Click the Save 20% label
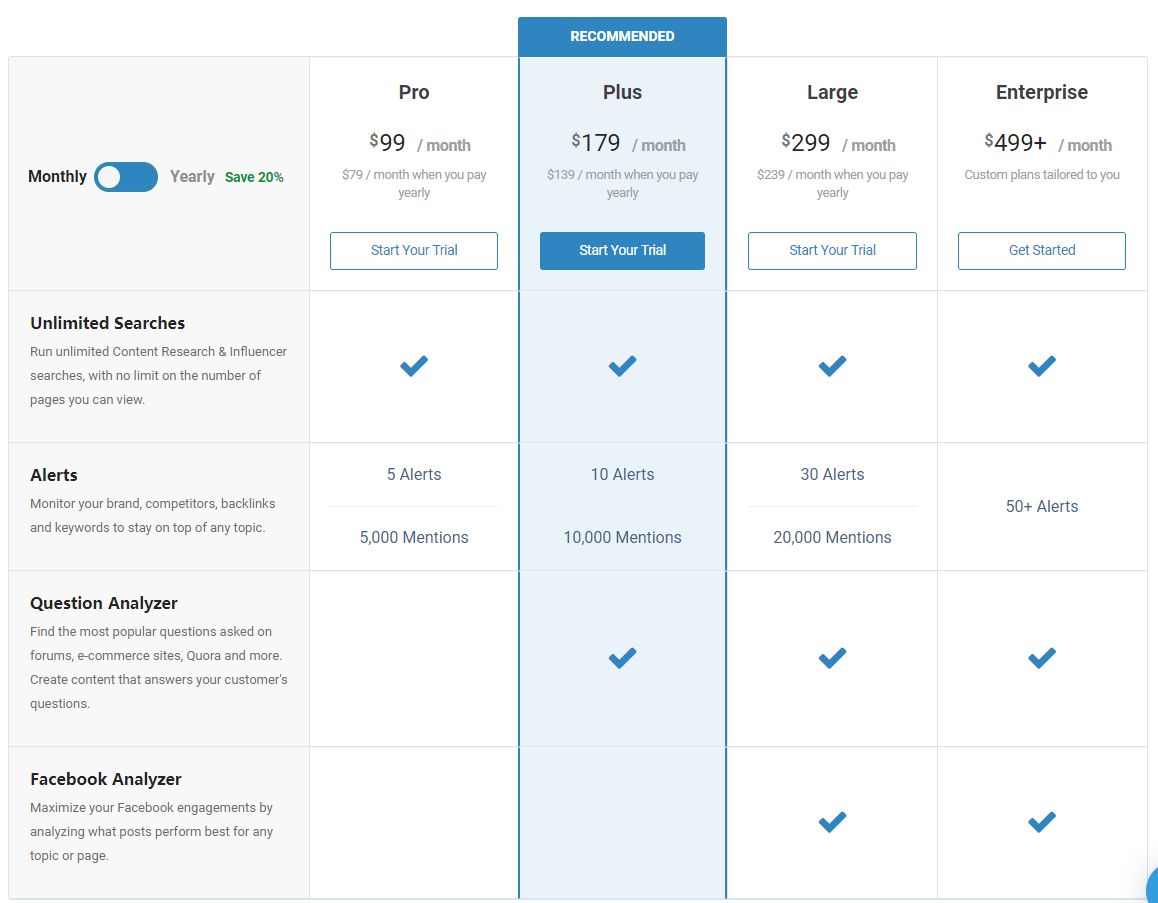The width and height of the screenshot is (1158, 903). click(254, 178)
